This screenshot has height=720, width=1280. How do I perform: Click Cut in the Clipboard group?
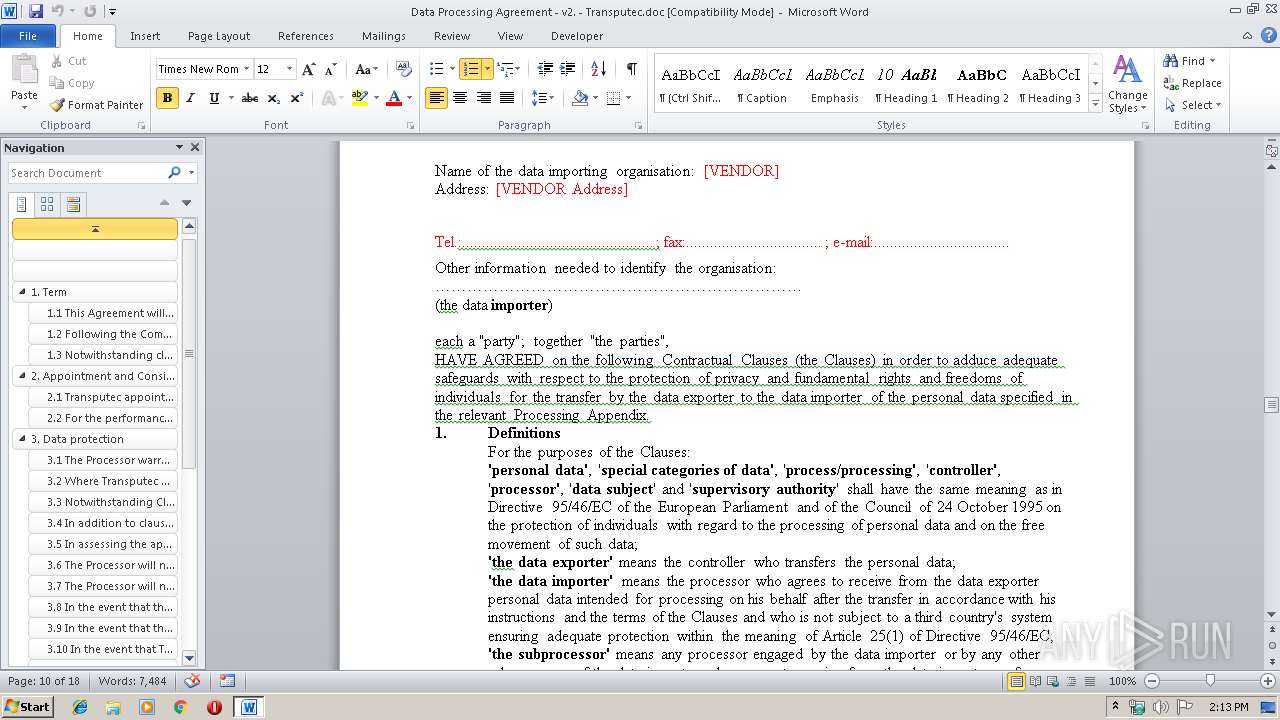pyautogui.click(x=68, y=61)
